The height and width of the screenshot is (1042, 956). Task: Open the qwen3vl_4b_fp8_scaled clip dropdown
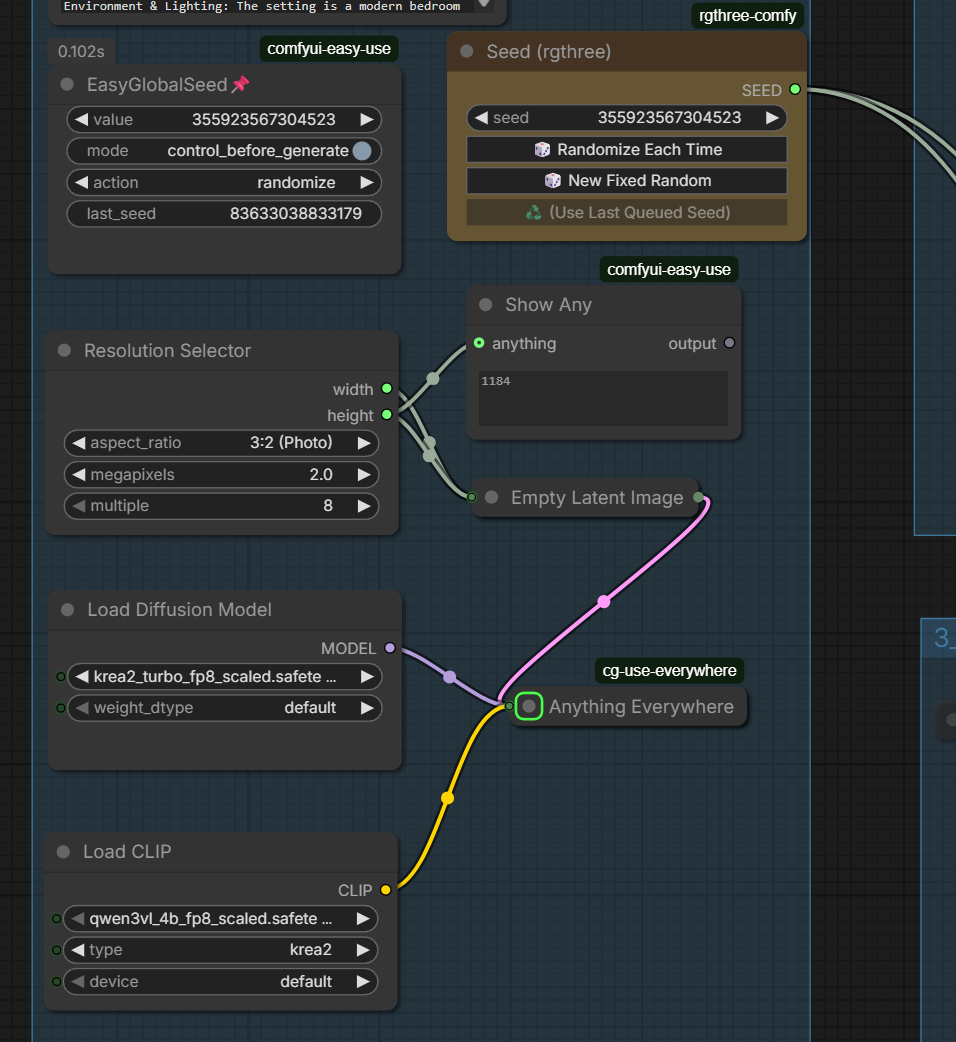click(x=221, y=918)
